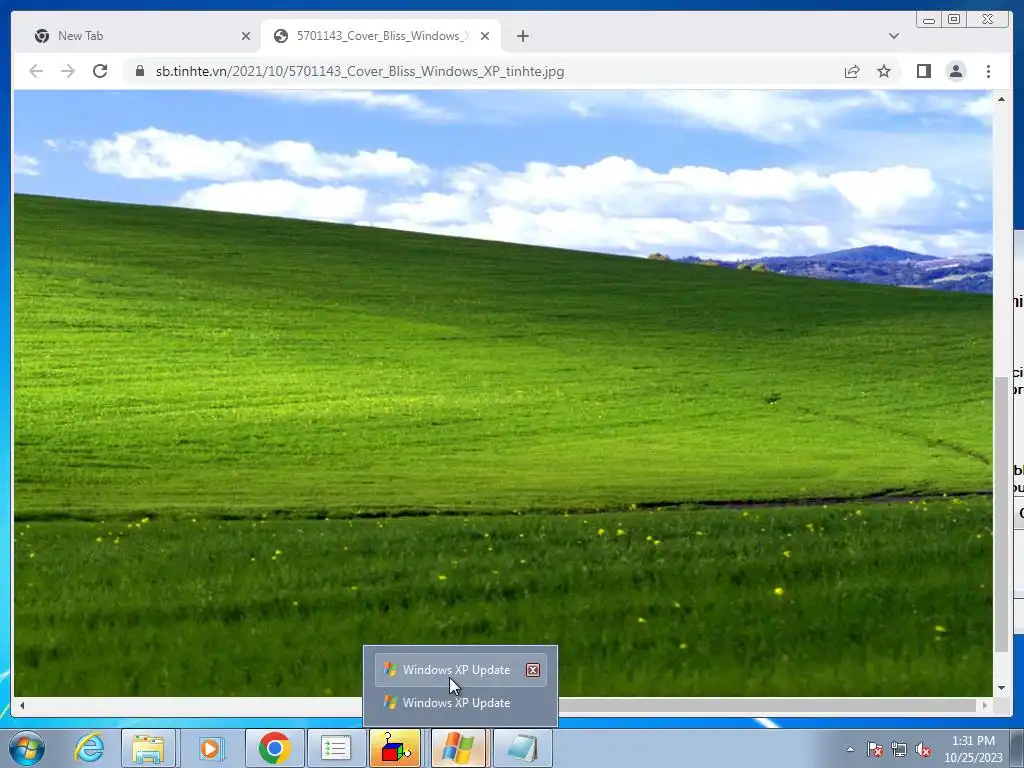Launch Internet Explorer from the taskbar
Viewport: 1024px width, 768px height.
[x=89, y=748]
